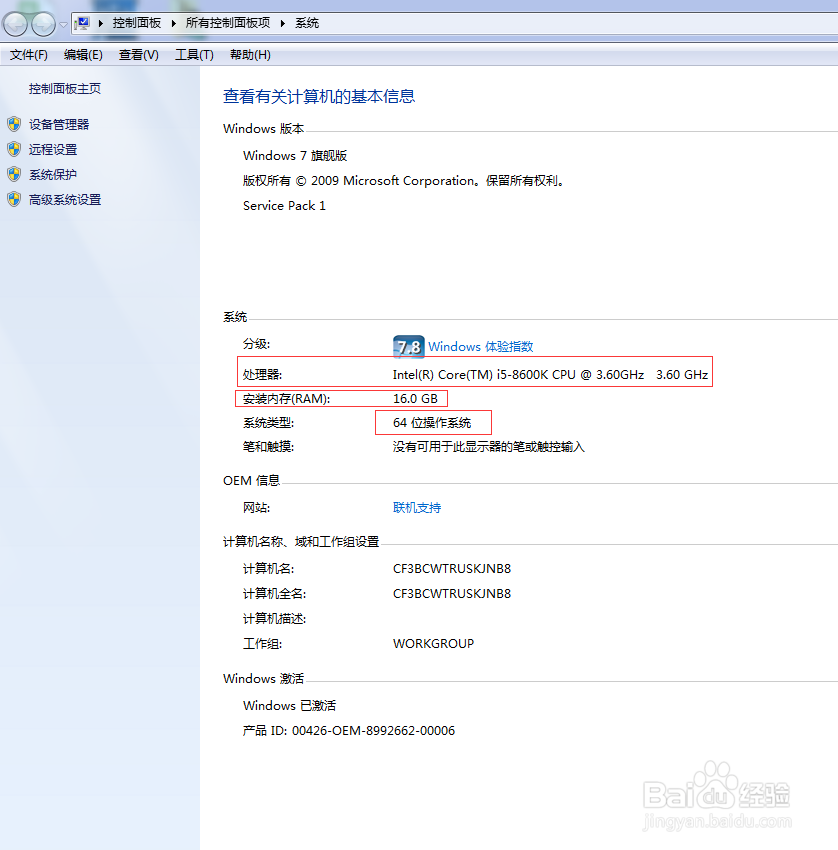This screenshot has width=838, height=850.
Task: Open the 查看(V) menu
Action: click(139, 55)
